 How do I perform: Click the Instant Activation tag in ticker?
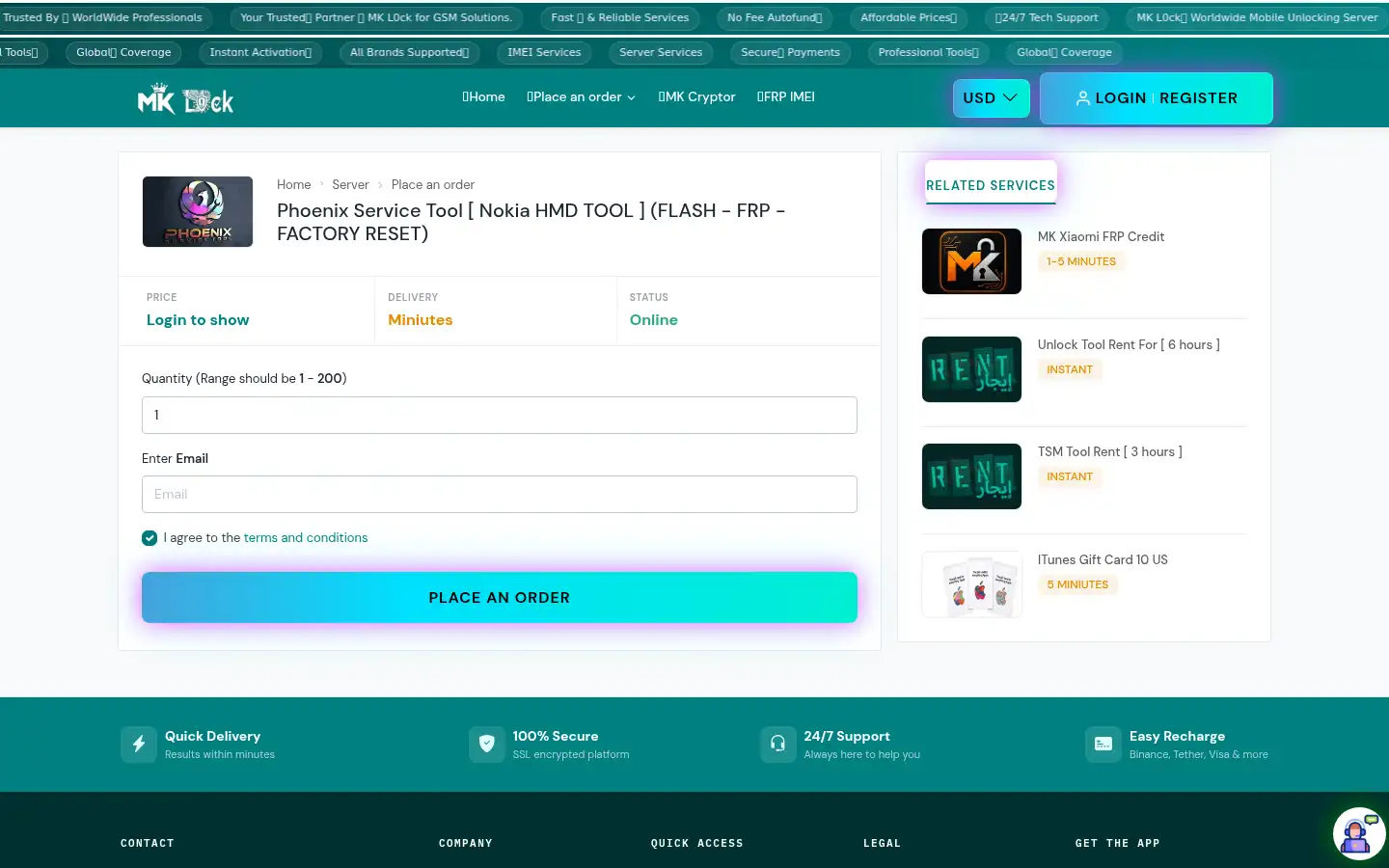coord(260,53)
